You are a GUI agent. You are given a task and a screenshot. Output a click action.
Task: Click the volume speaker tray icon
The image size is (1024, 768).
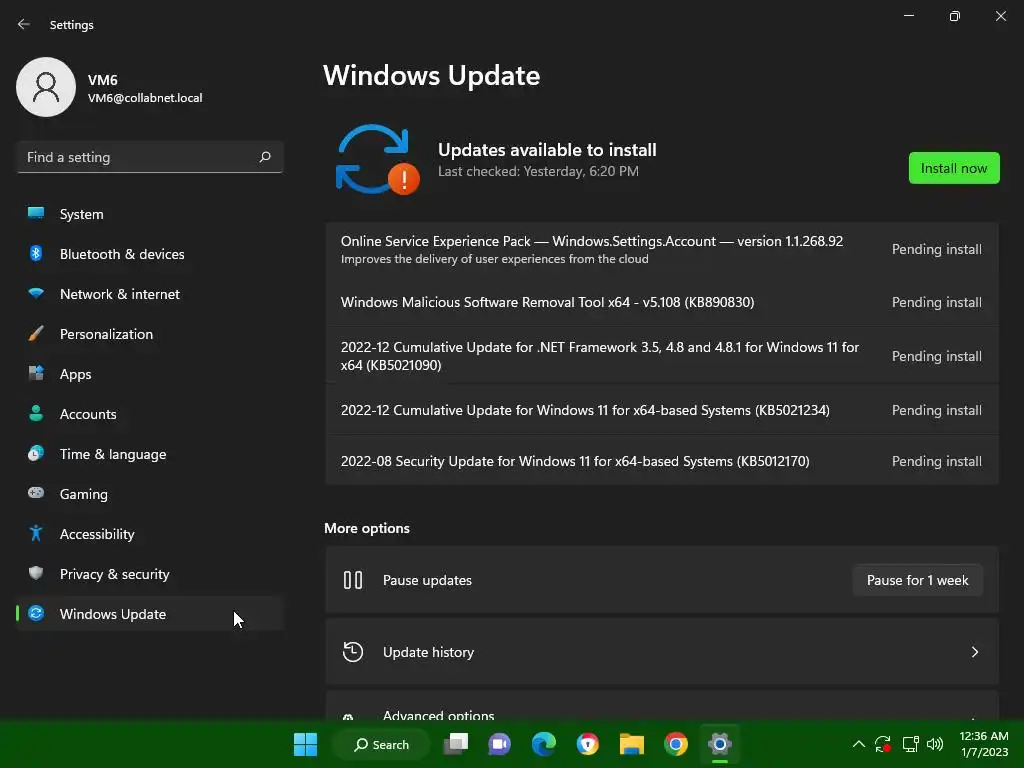pos(935,744)
